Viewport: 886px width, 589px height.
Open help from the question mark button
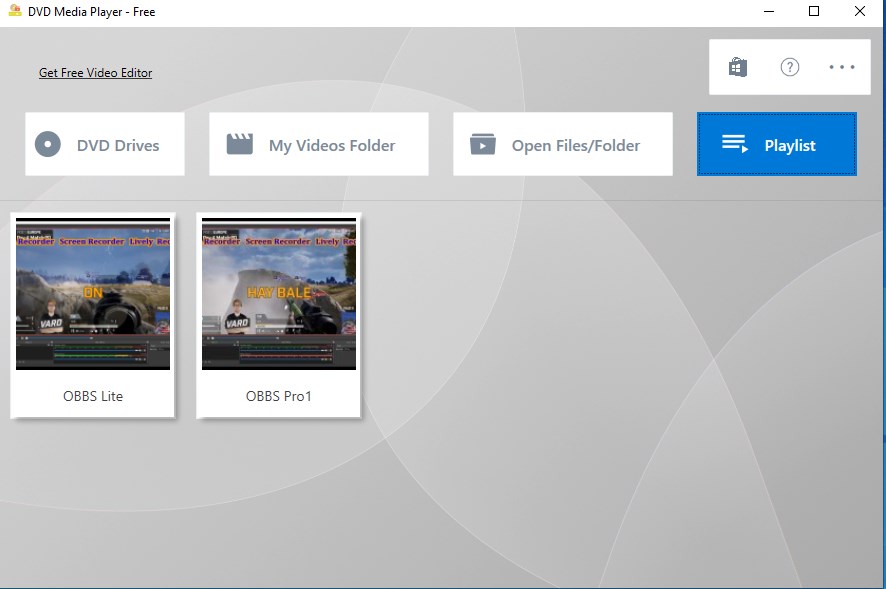pyautogui.click(x=789, y=67)
